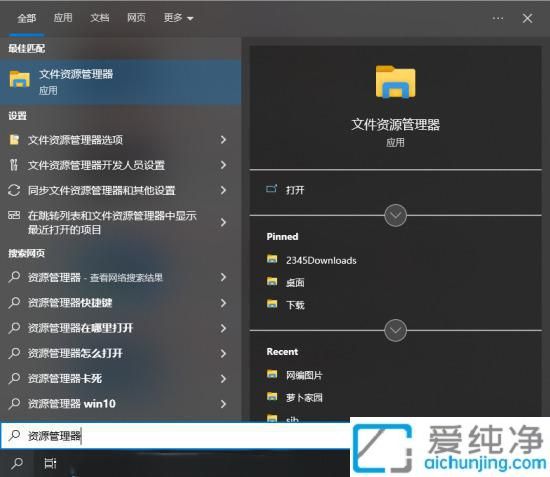Expand 同步文件资源管理器和其他设置 arrow
The width and height of the screenshot is (550, 477).
(223, 190)
